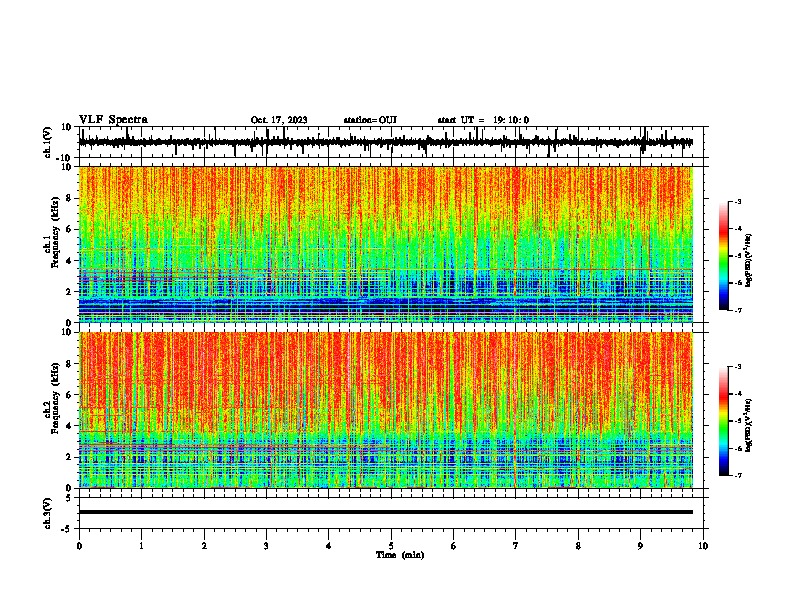Click the "8" frequency tick of ch.1 spectrogram
792x612 pixels.
pos(69,198)
